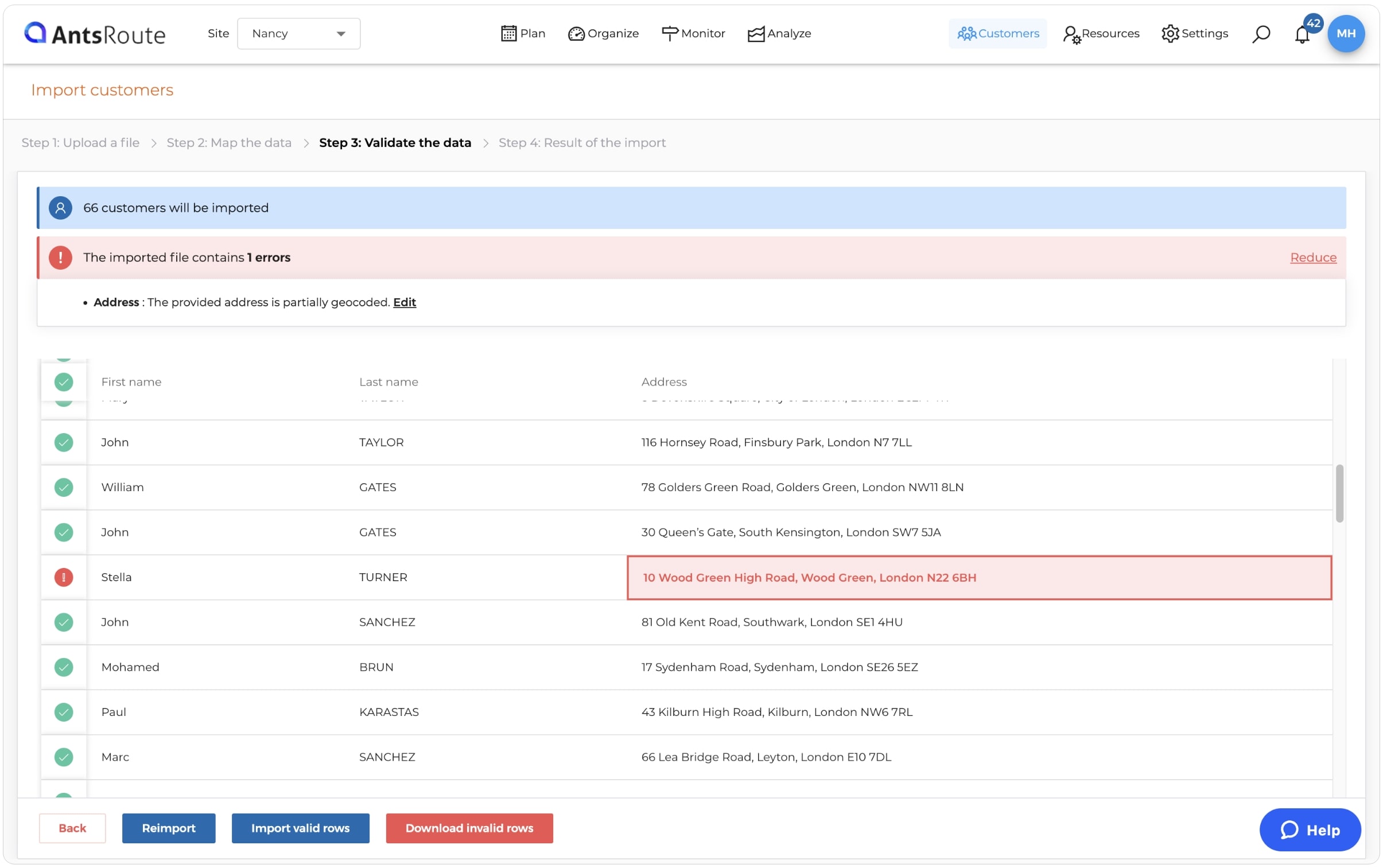
Task: Click the Last name column header
Action: click(x=389, y=382)
